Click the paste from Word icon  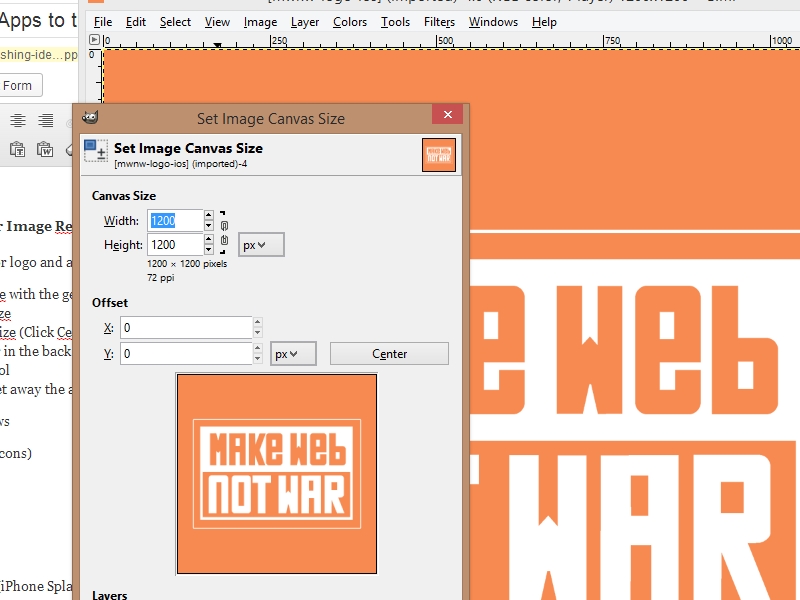point(45,149)
